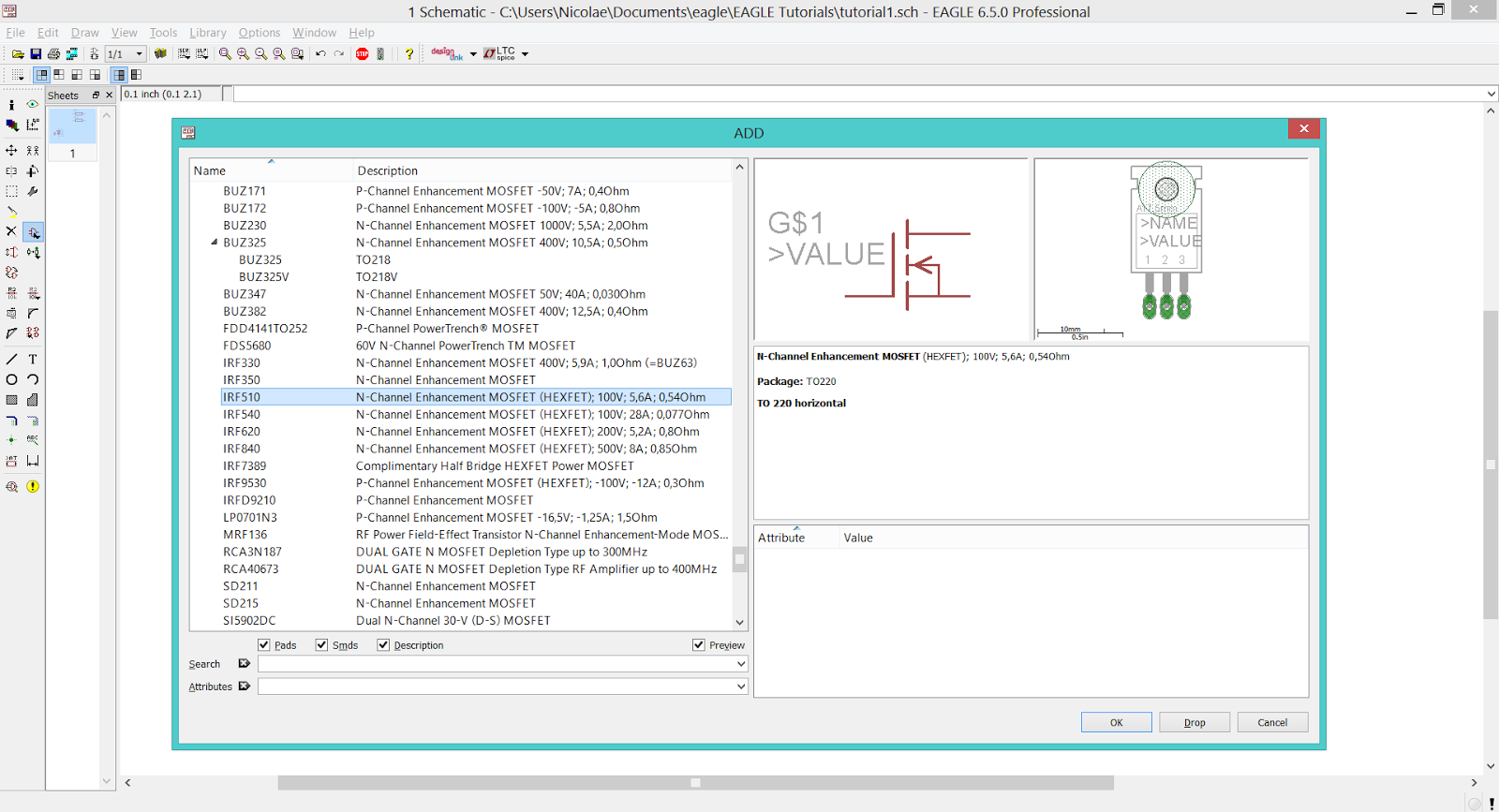Click the Description column header
The width and height of the screenshot is (1499, 812).
click(542, 170)
